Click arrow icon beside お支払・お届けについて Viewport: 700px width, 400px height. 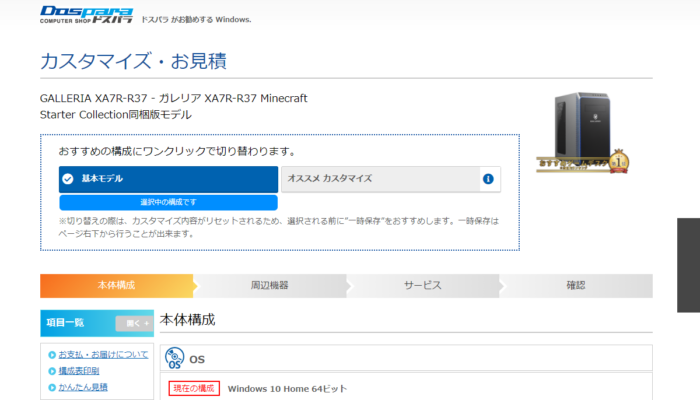click(x=52, y=355)
